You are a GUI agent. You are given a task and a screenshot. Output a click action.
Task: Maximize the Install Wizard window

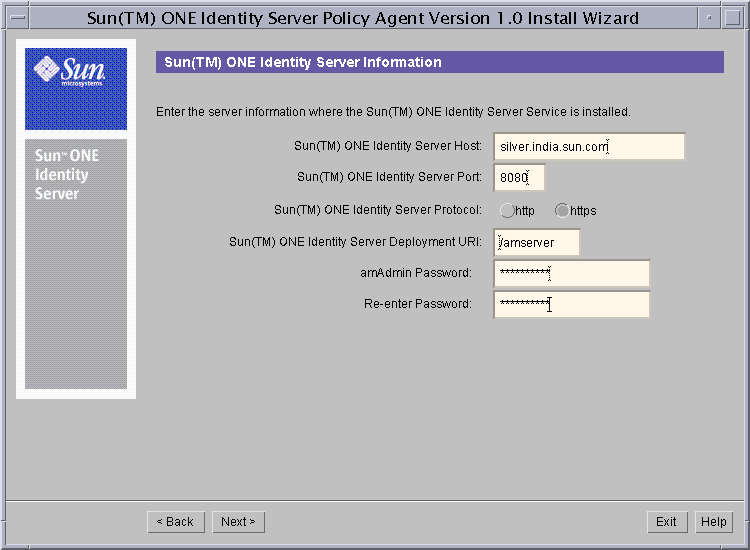[732, 18]
